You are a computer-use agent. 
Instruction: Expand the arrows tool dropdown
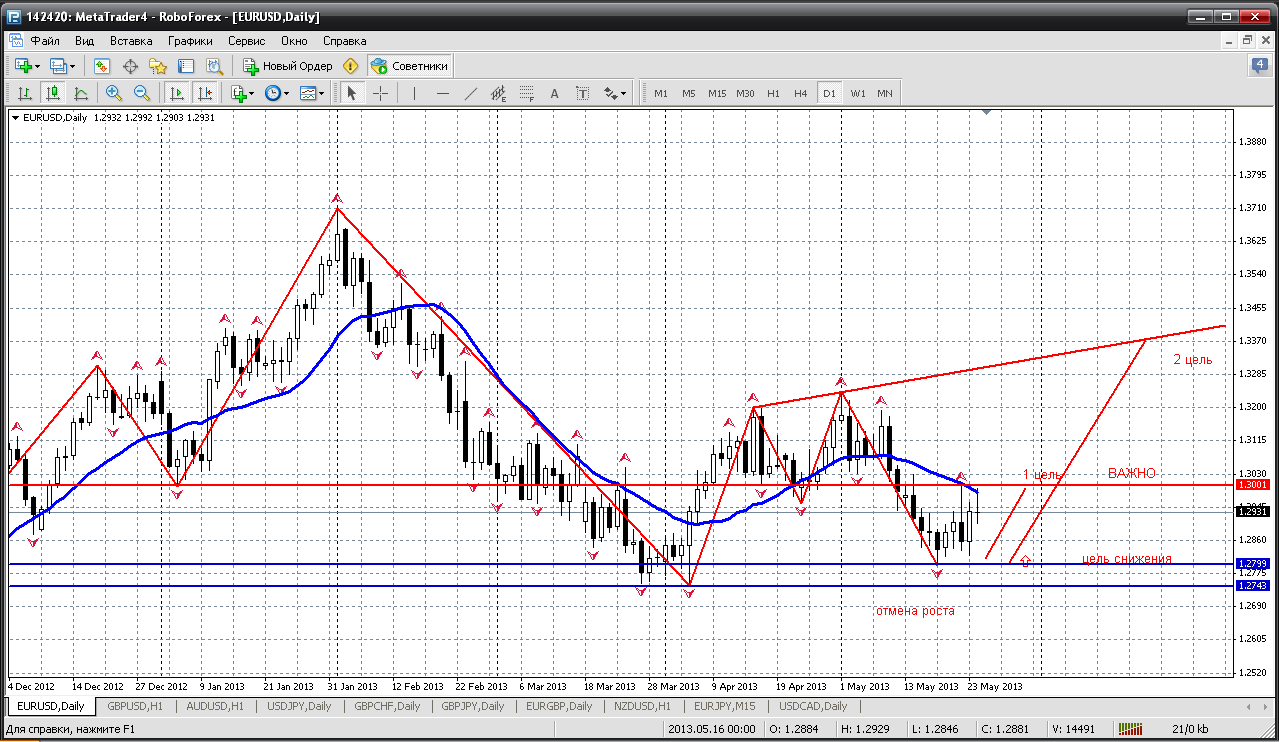click(x=623, y=93)
